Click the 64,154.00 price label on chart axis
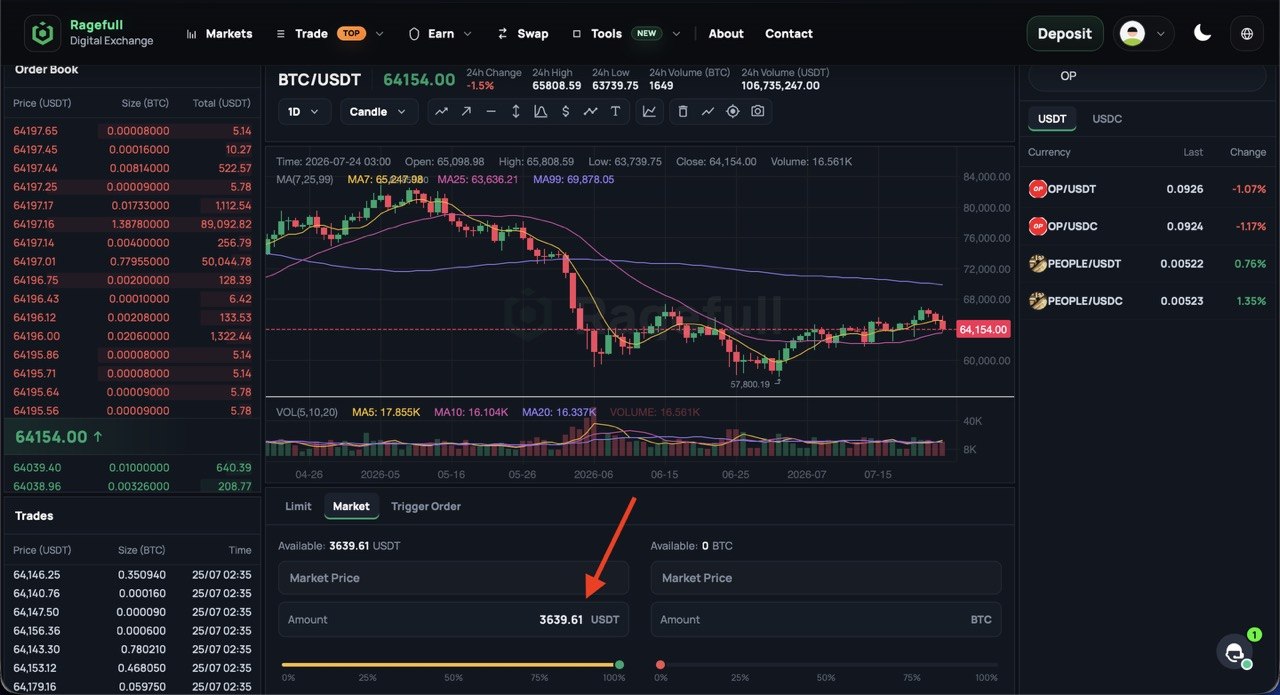The height and width of the screenshot is (695, 1280). (984, 329)
